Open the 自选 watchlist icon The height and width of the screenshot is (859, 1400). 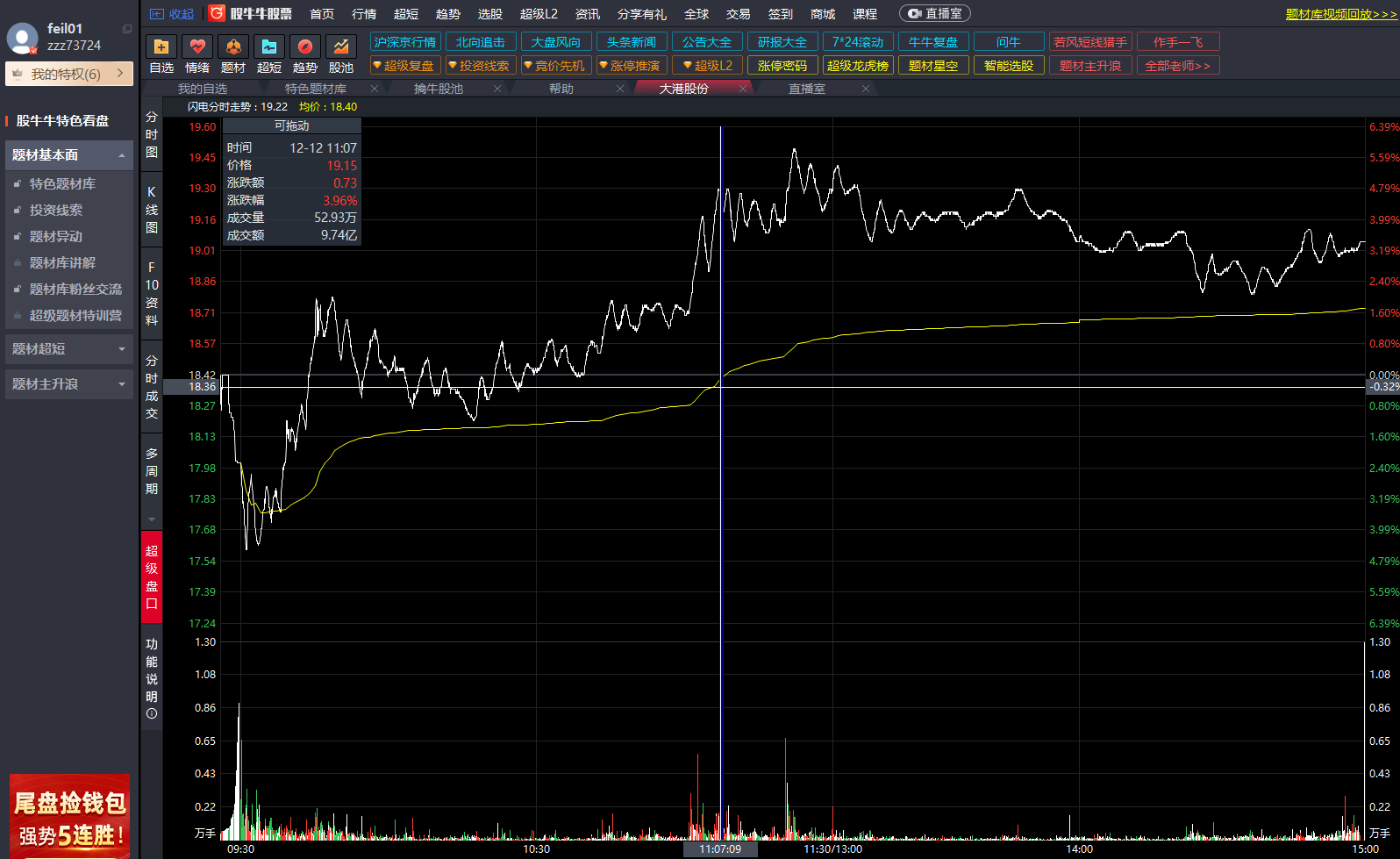pyautogui.click(x=161, y=47)
